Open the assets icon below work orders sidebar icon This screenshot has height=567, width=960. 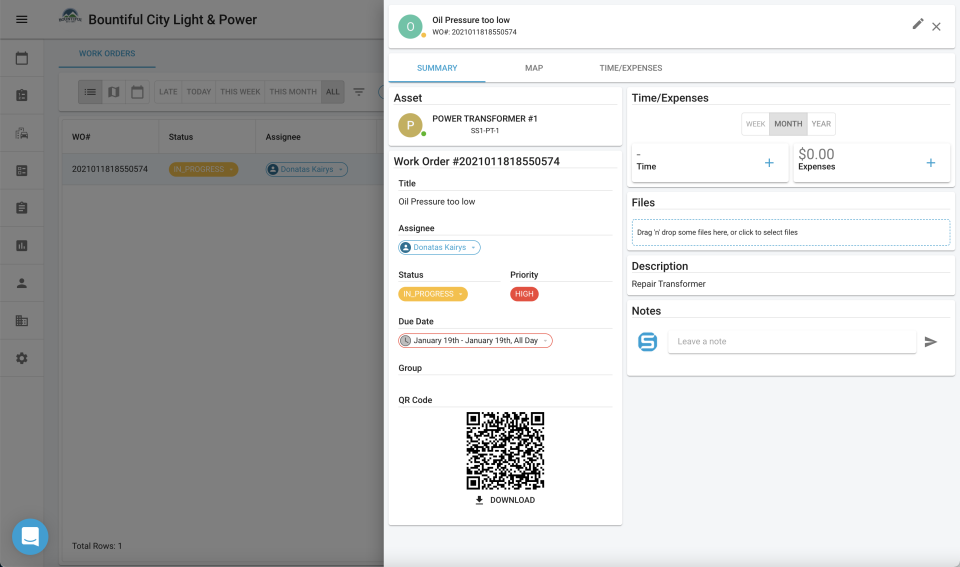pos(21,133)
